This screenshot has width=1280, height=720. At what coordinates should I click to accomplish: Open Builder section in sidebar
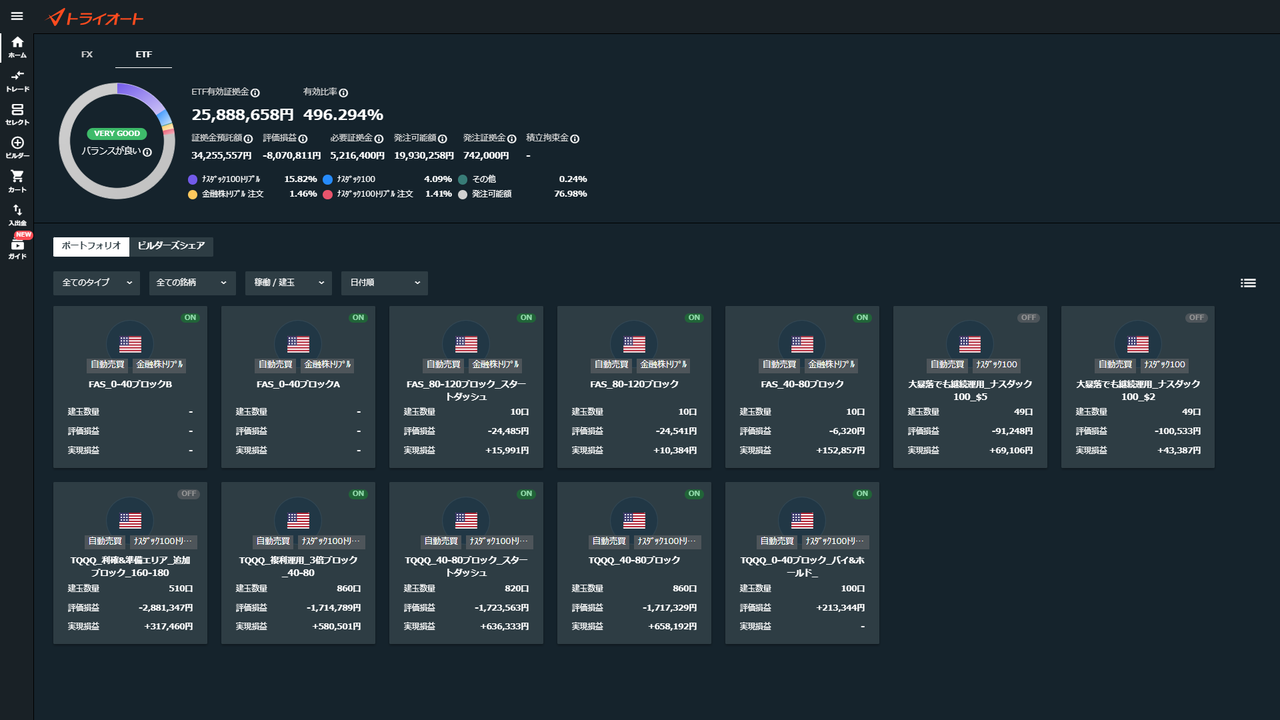17,148
